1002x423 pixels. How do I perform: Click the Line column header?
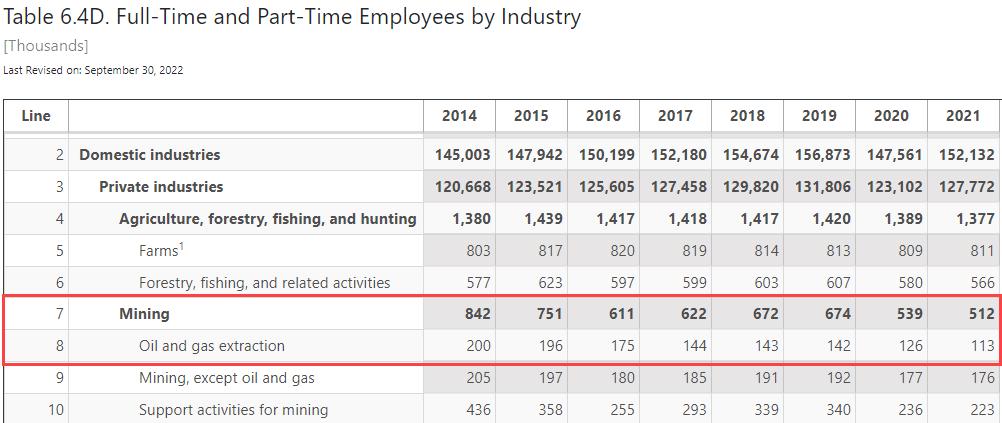tap(36, 116)
